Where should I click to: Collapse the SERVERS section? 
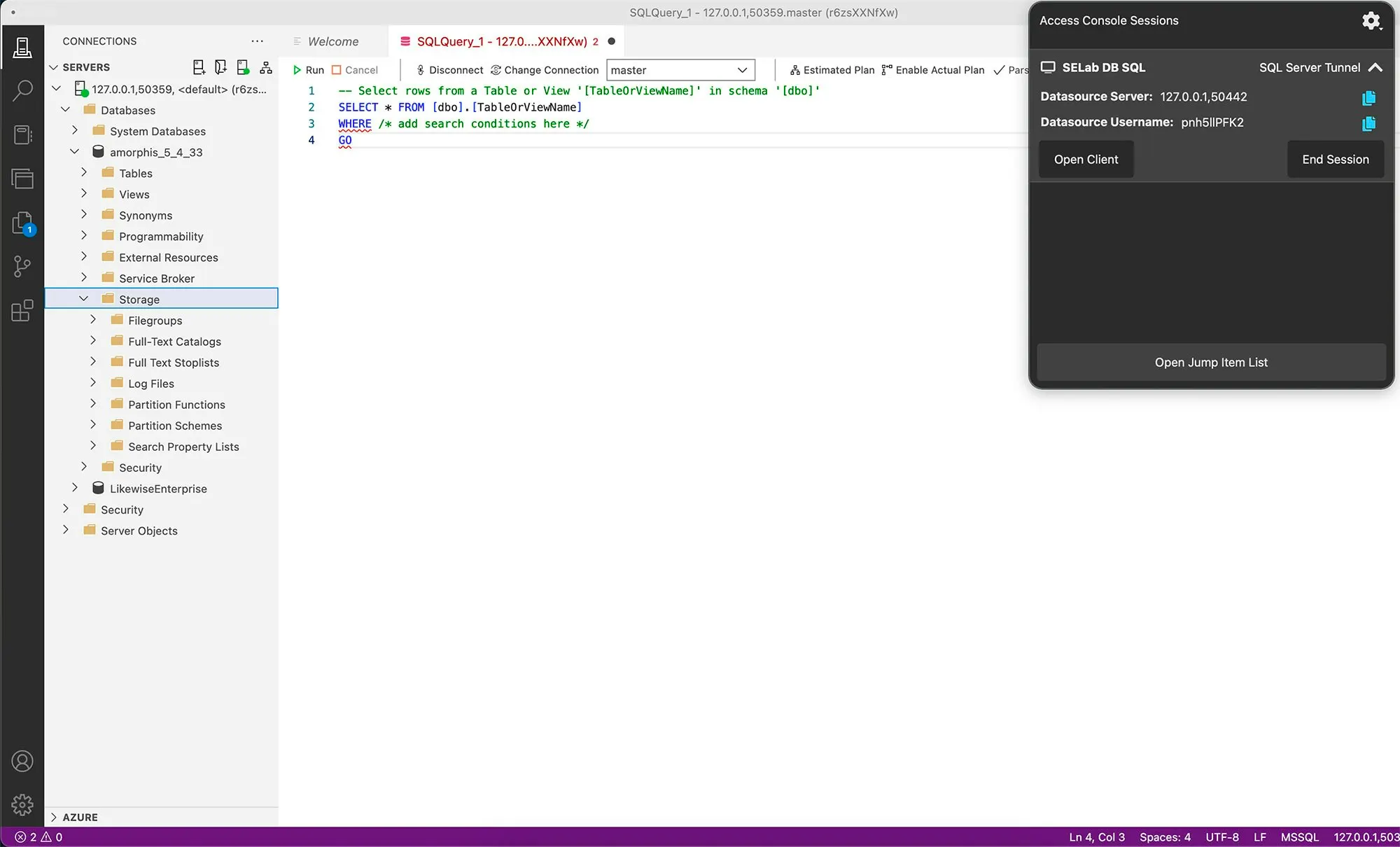(x=53, y=67)
